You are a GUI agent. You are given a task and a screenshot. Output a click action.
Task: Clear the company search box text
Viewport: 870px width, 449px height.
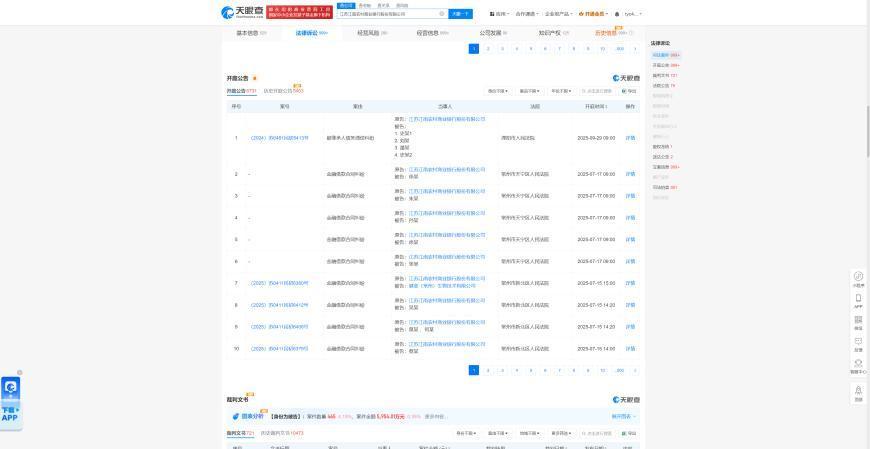coord(442,14)
